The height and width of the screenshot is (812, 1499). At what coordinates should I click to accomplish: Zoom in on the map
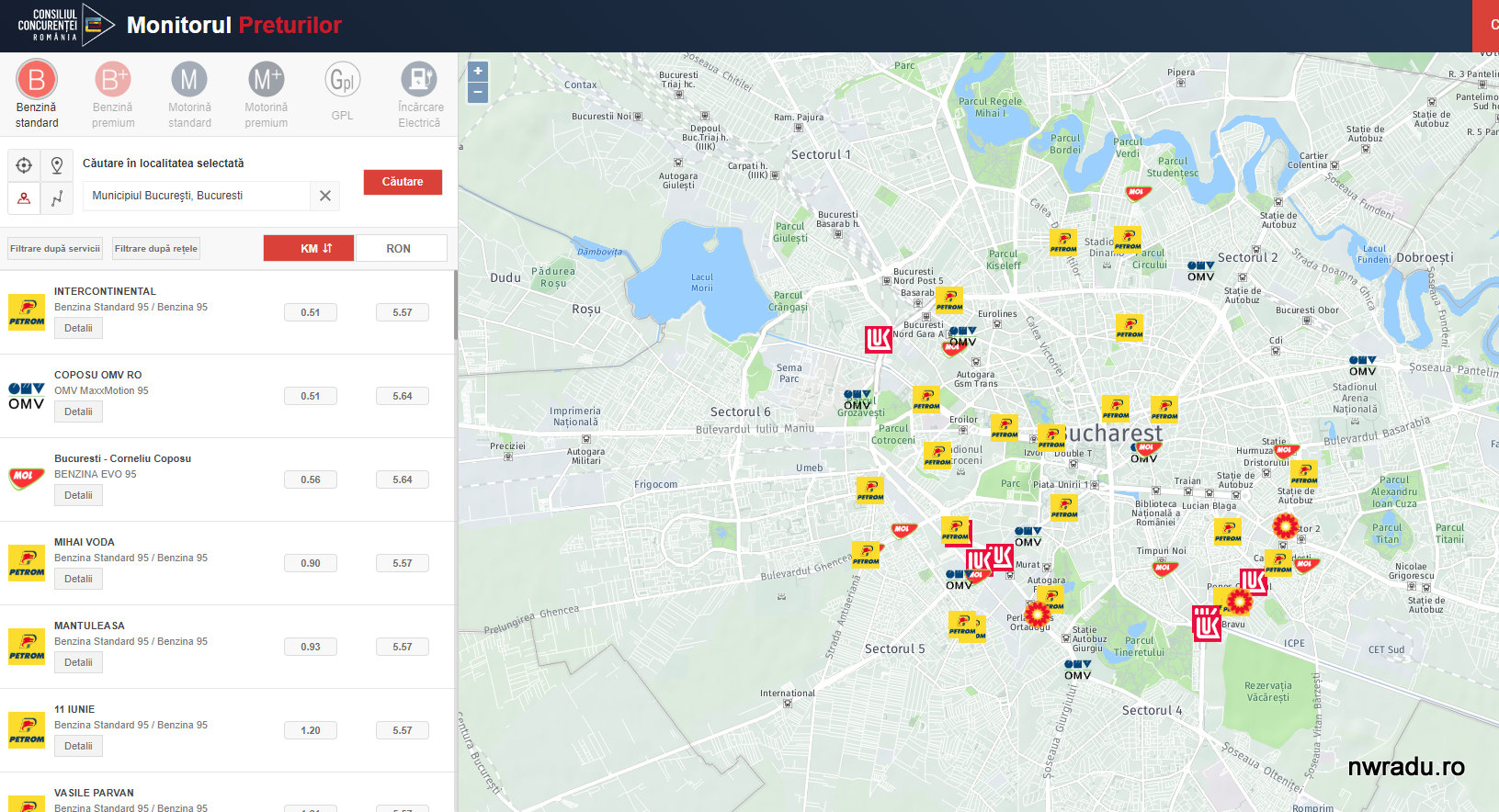coord(478,72)
